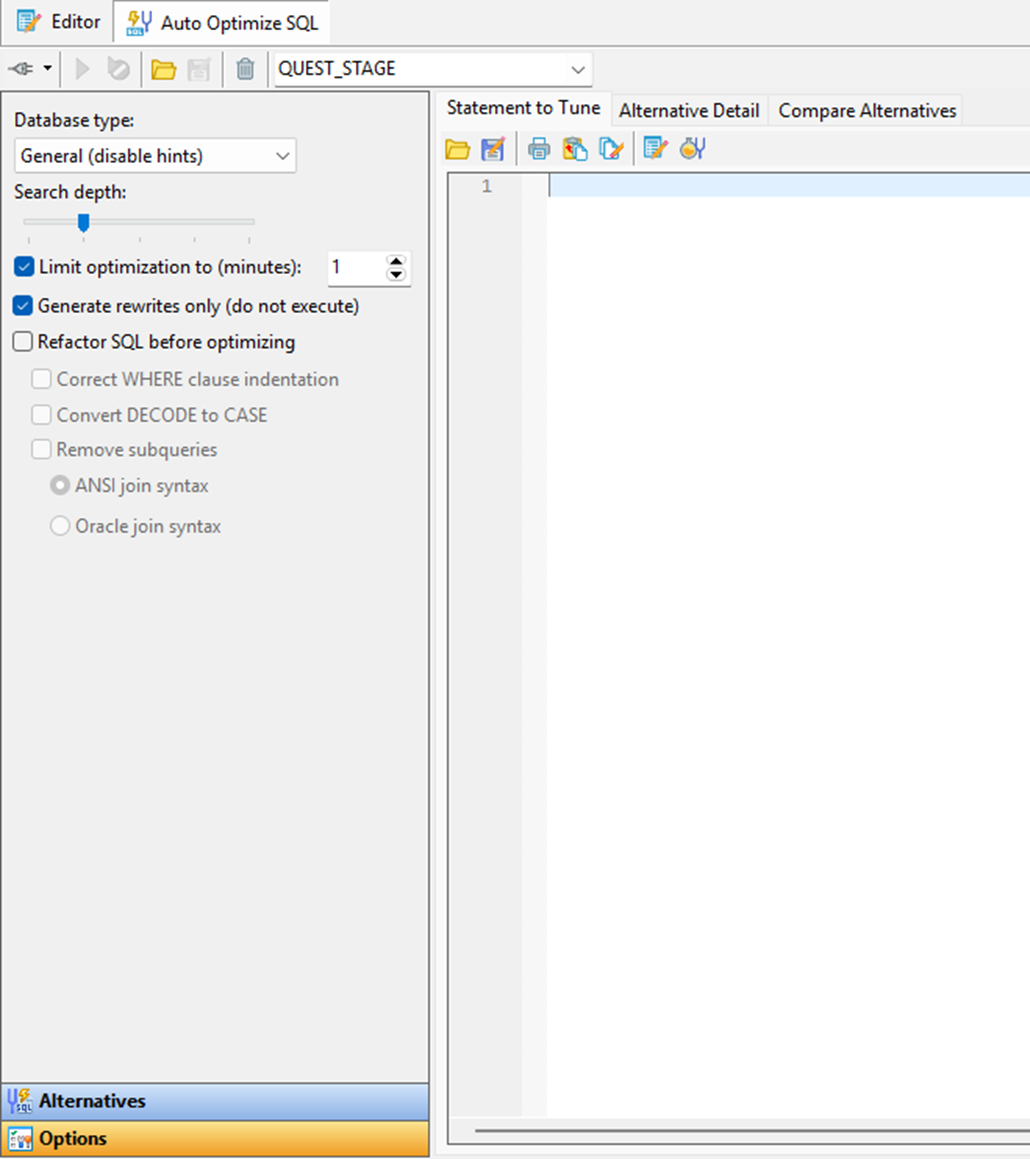Click the Auto Optimize SQL tab icon
1030x1159 pixels.
139,23
